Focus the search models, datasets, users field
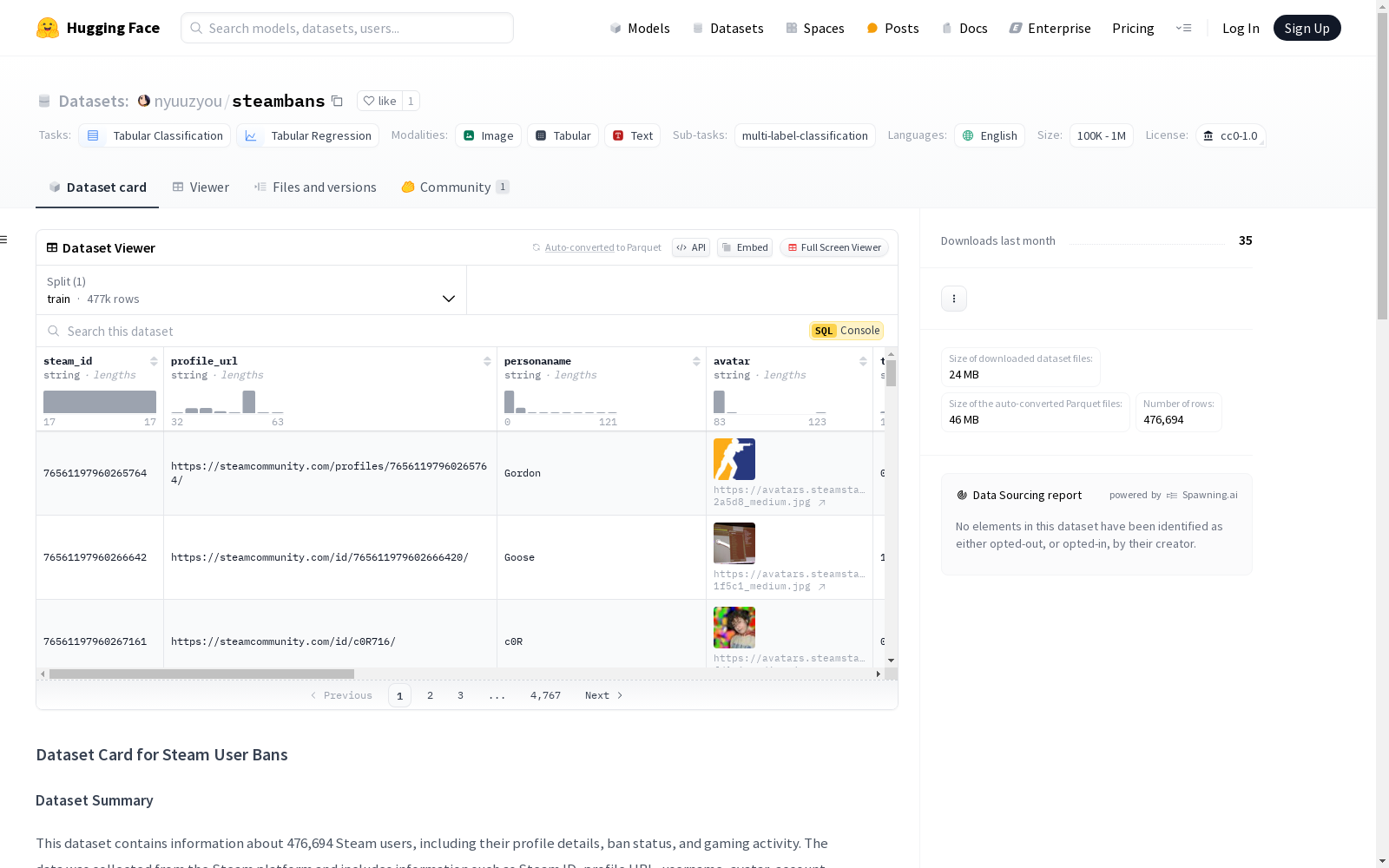1389x868 pixels. (347, 28)
